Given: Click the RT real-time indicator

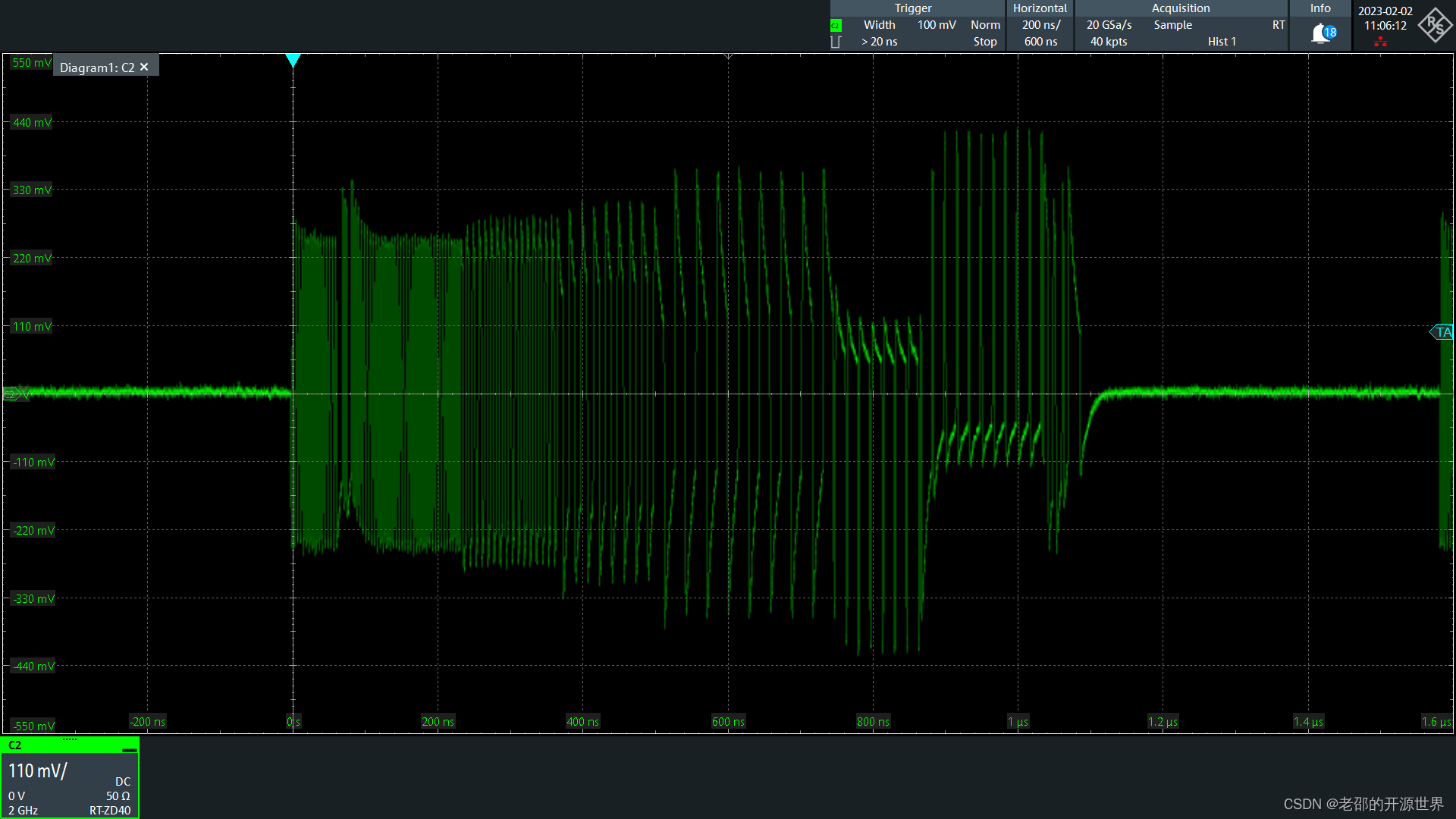Looking at the screenshot, I should pos(1279,25).
